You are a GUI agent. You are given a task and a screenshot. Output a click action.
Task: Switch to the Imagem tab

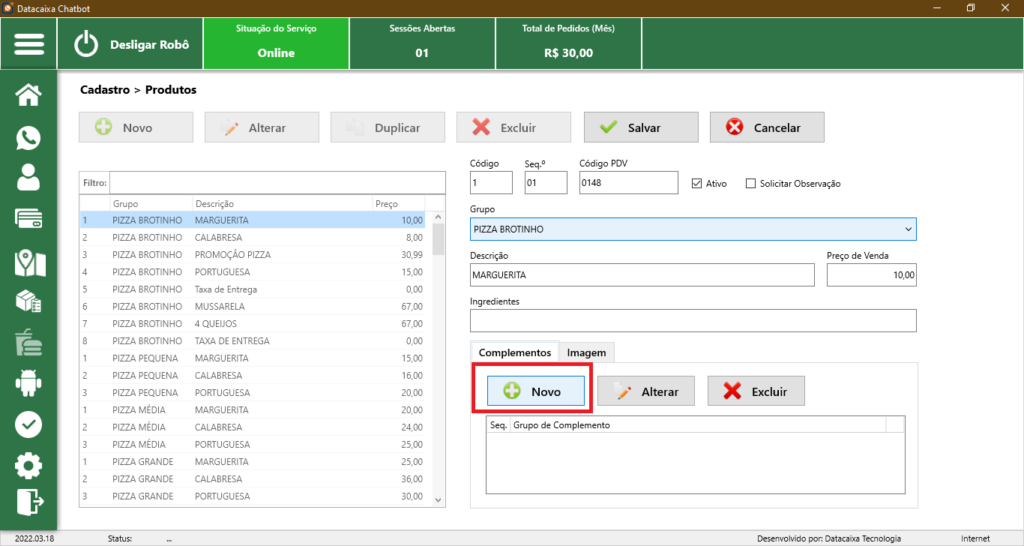586,352
